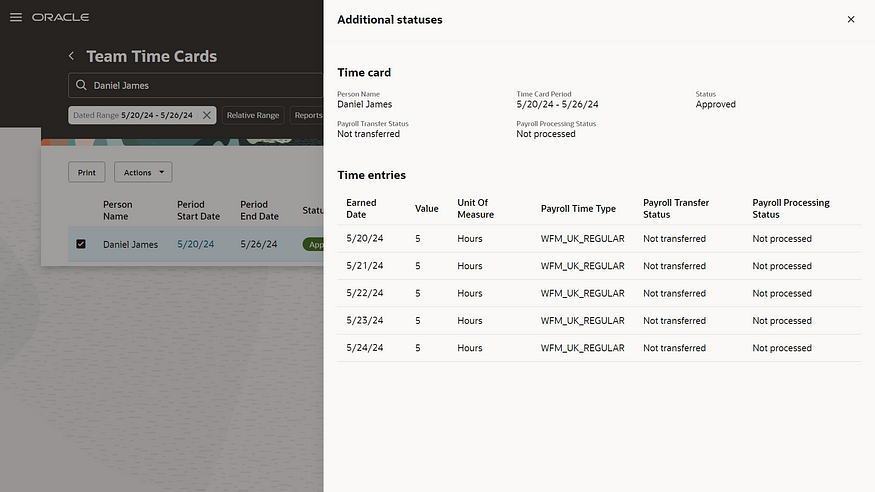Click the Payroll Processing Status column header
The image size is (875, 492).
click(x=790, y=208)
